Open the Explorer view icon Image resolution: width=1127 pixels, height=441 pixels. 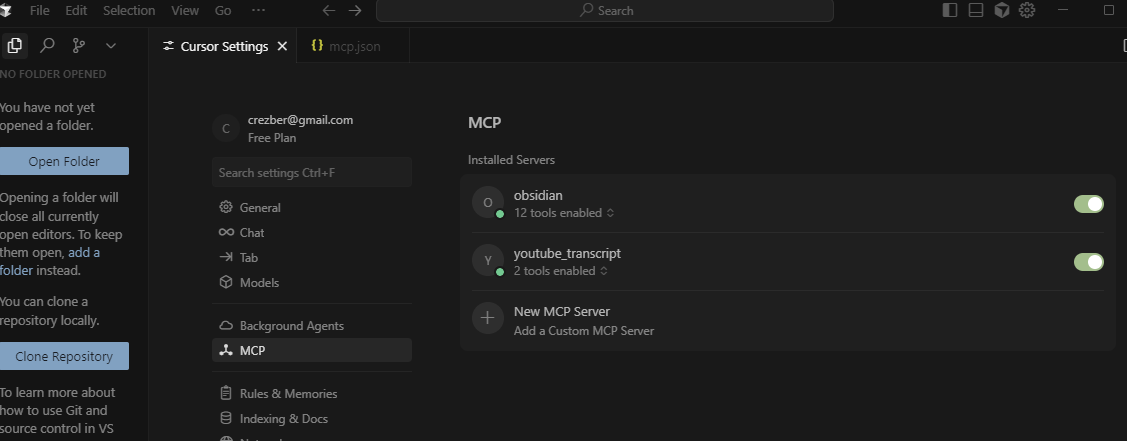(x=14, y=46)
